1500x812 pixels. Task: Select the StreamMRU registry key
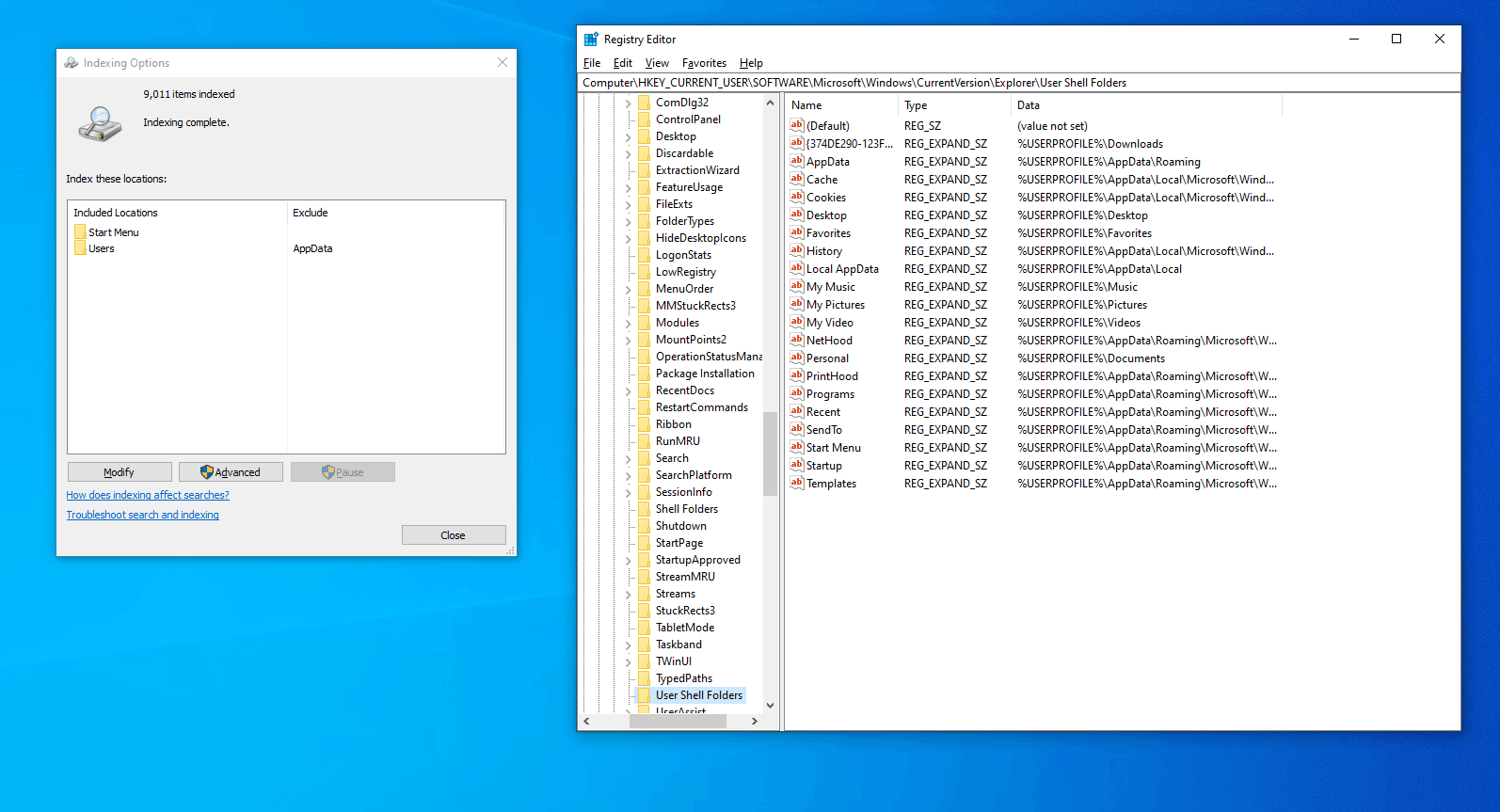685,577
